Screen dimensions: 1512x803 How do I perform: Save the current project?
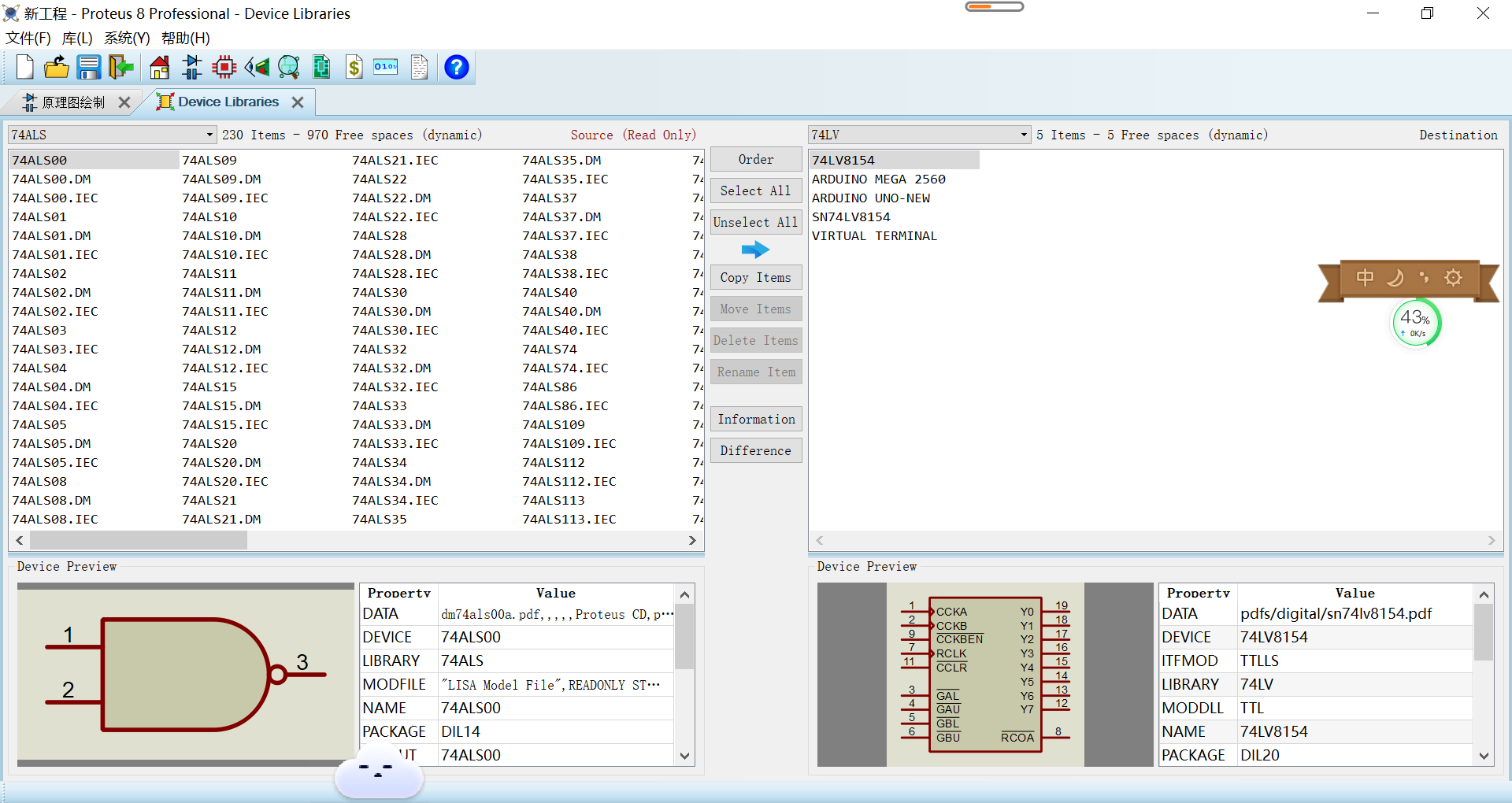coord(89,67)
